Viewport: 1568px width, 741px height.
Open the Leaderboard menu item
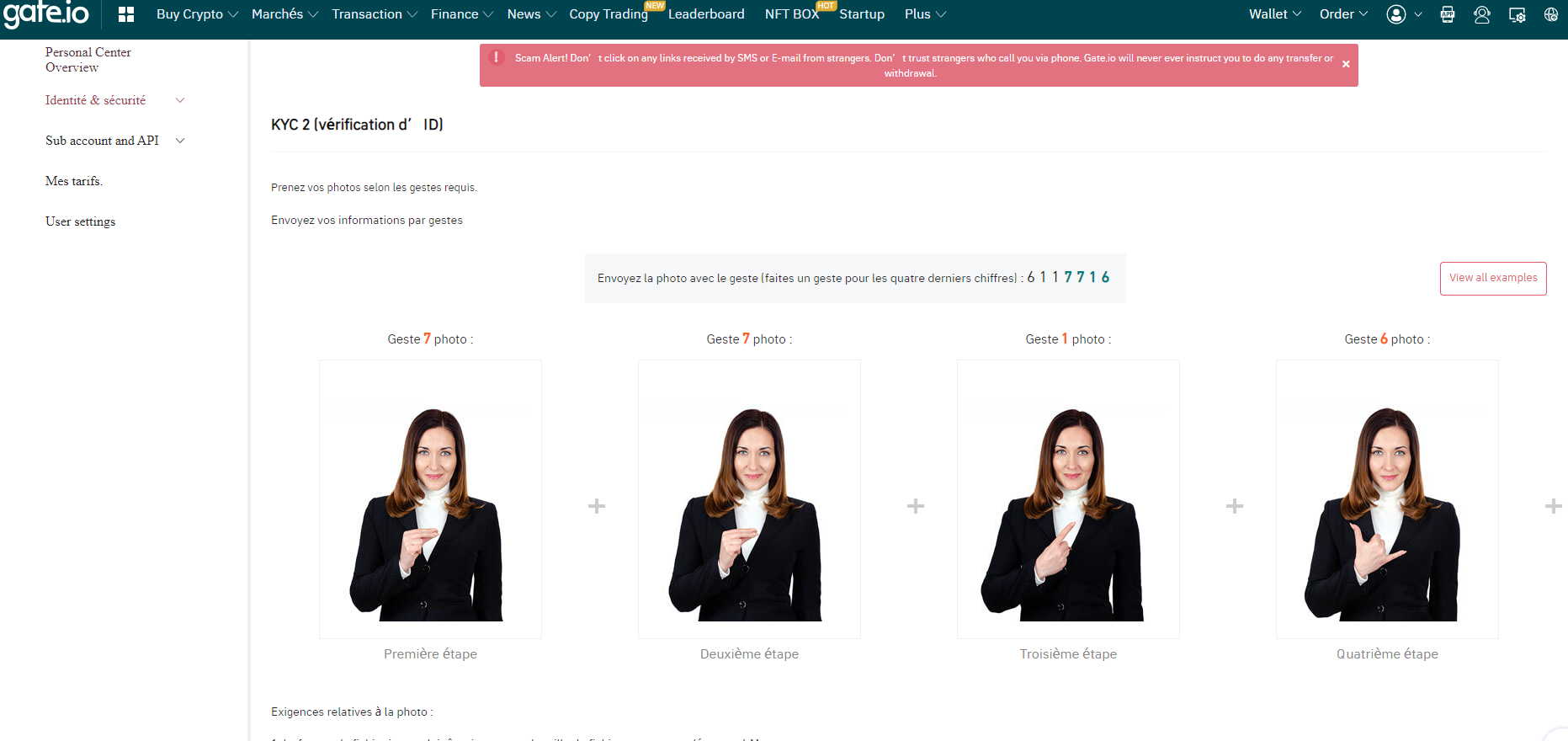[706, 14]
